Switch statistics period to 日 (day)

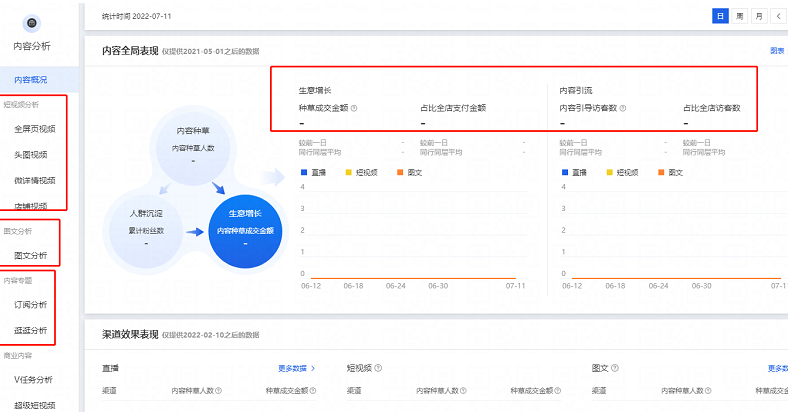720,16
